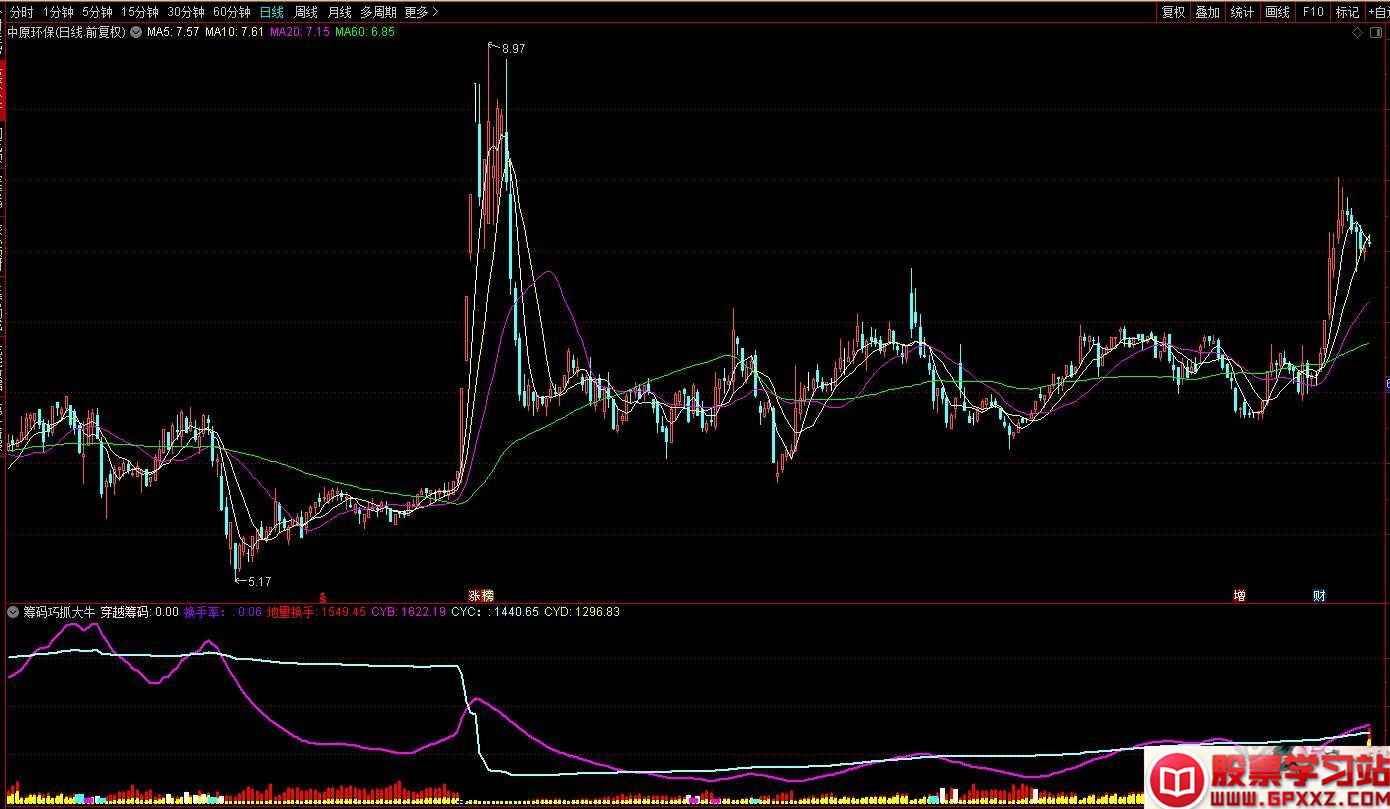Click the MA10: 7.61 label
The height and width of the screenshot is (809, 1390).
point(235,32)
